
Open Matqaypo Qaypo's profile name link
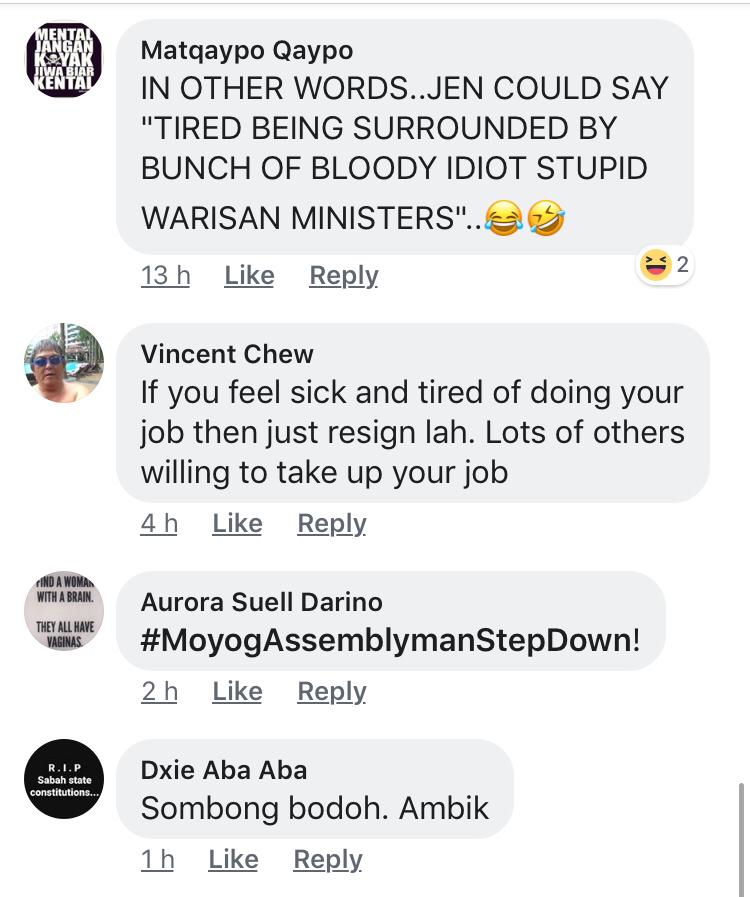(247, 50)
